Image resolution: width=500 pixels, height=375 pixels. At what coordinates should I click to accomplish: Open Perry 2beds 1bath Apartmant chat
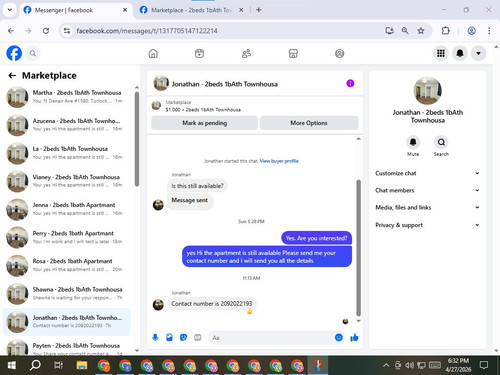(x=67, y=237)
